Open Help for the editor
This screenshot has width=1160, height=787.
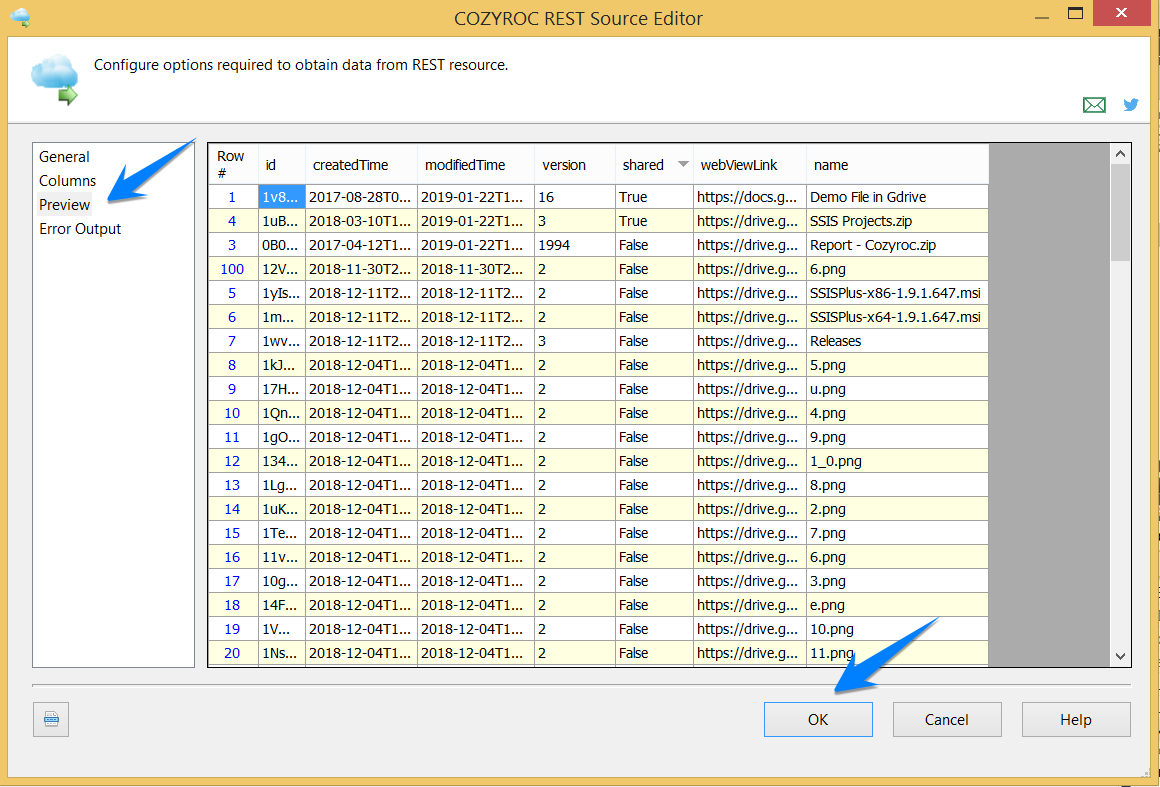click(1076, 720)
